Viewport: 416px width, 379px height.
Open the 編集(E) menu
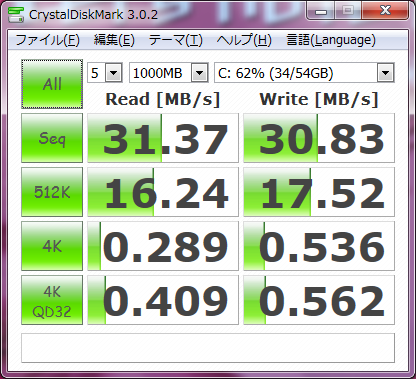coord(114,40)
